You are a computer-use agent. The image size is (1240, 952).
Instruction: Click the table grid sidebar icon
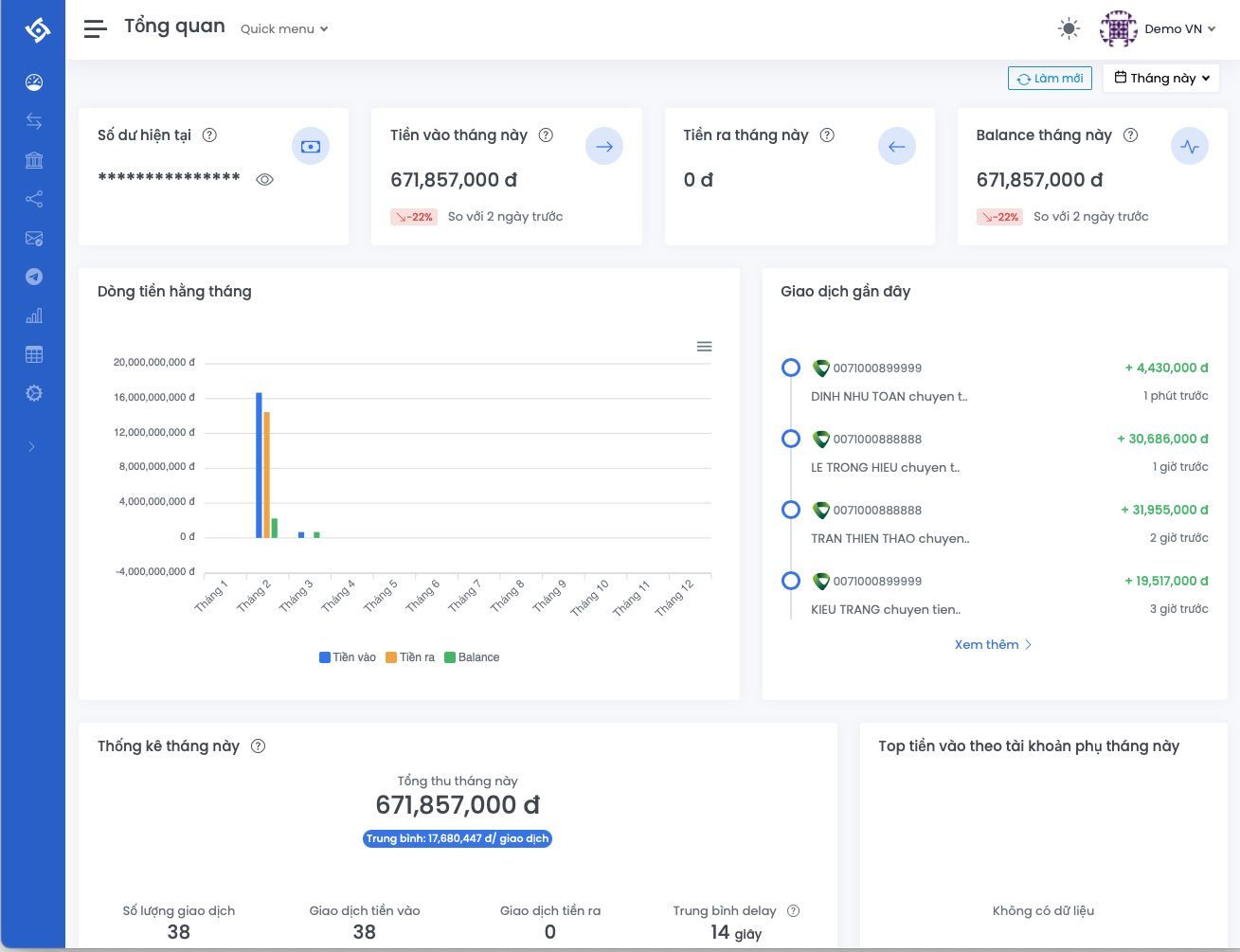pyautogui.click(x=34, y=354)
